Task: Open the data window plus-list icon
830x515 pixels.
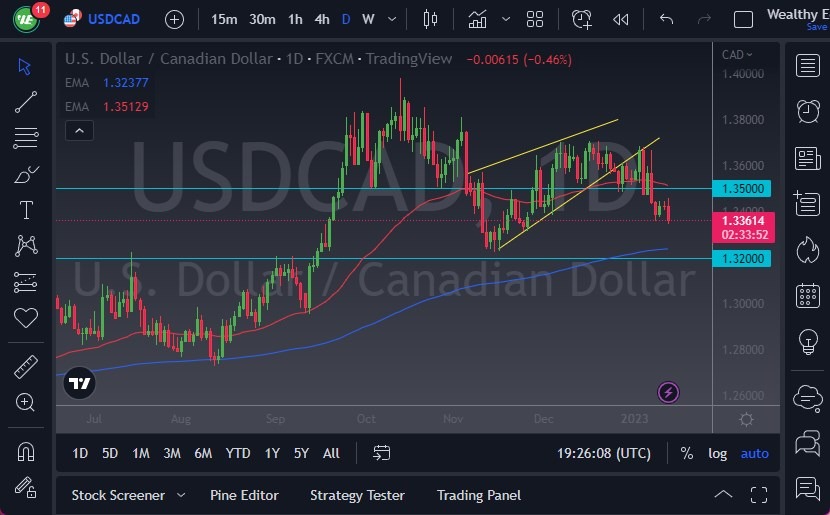Action: tap(807, 203)
